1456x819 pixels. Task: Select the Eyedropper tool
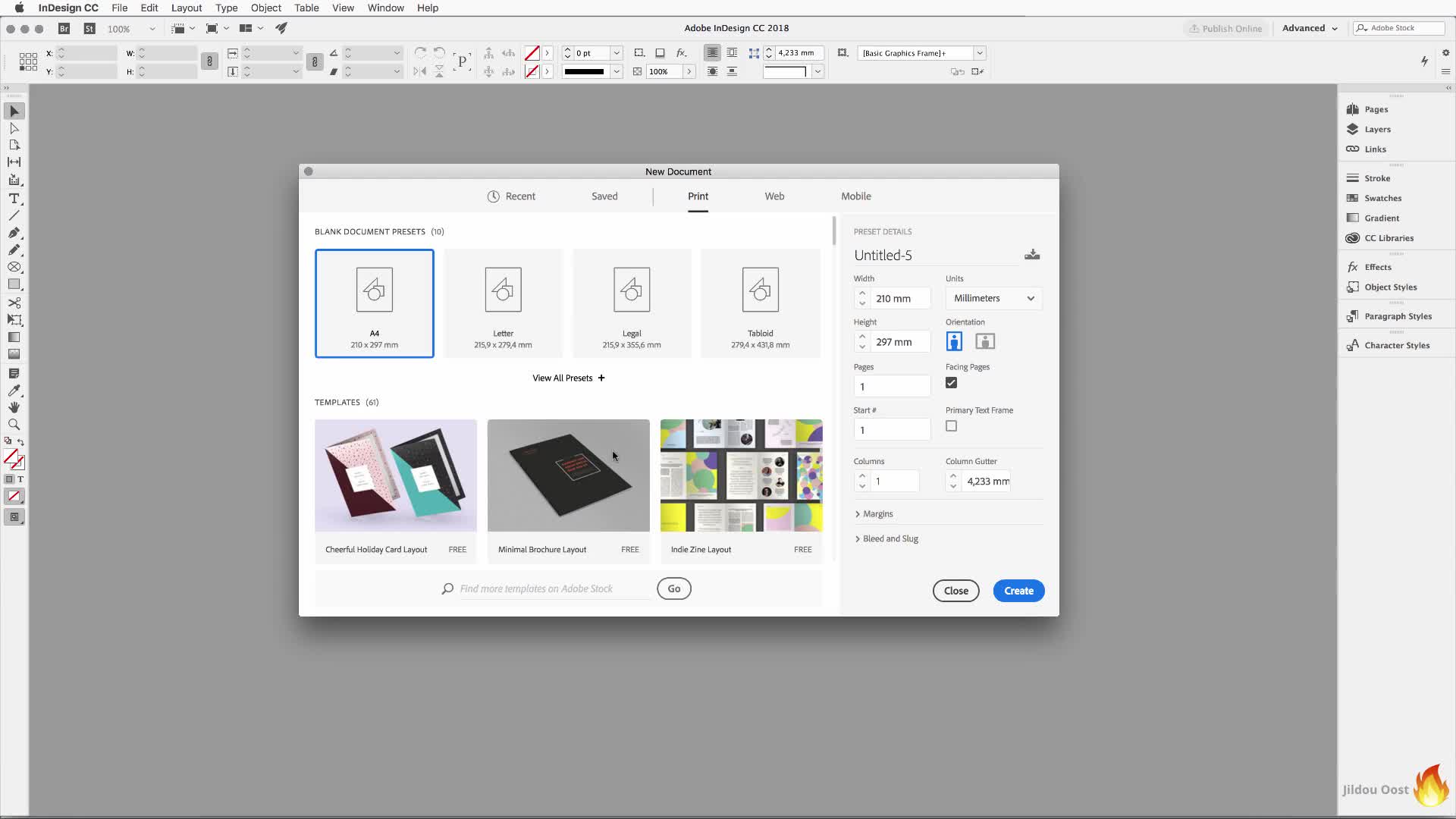(14, 391)
